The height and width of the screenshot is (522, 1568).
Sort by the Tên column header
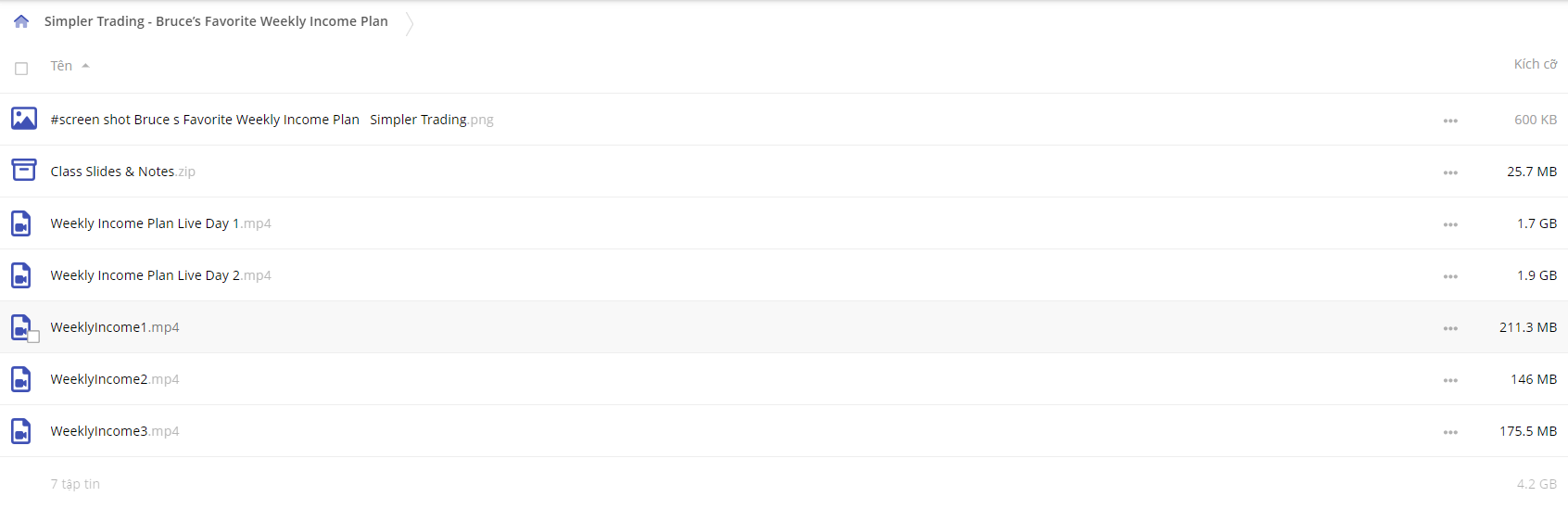click(61, 66)
